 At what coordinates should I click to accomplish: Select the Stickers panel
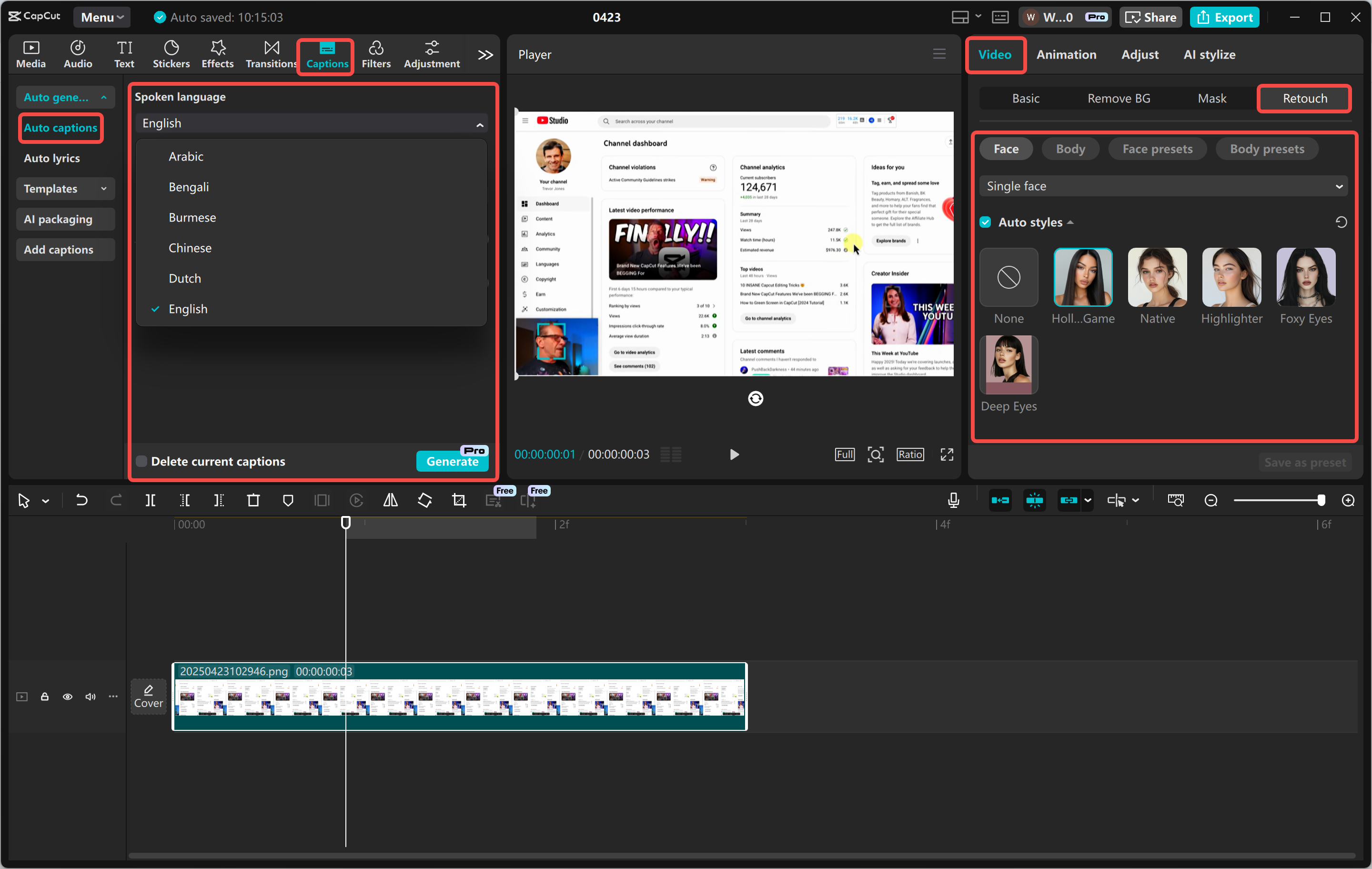coord(171,54)
